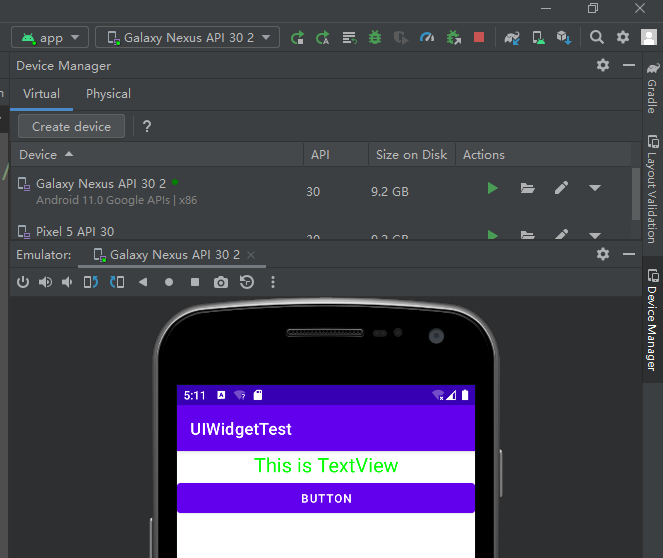Open Emulator panel settings gear

(603, 254)
